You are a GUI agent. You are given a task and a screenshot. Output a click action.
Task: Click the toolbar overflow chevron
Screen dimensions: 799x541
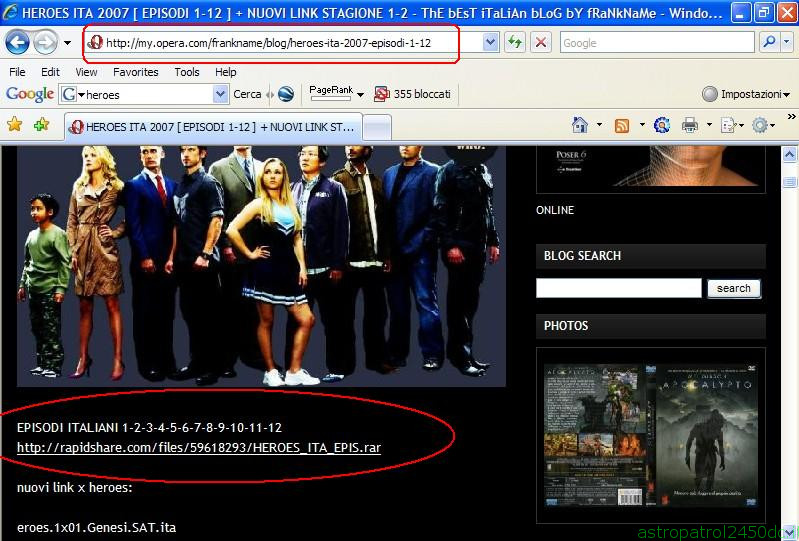pos(791,117)
